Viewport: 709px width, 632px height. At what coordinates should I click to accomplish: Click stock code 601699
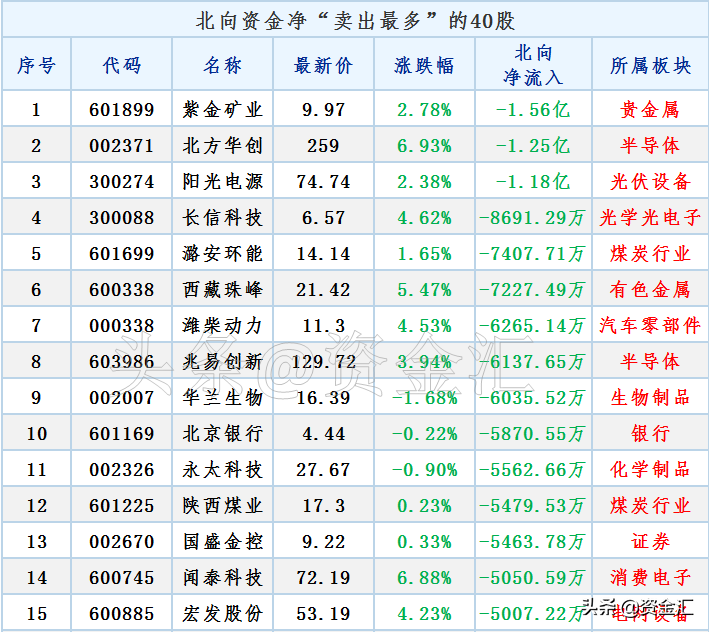point(122,254)
